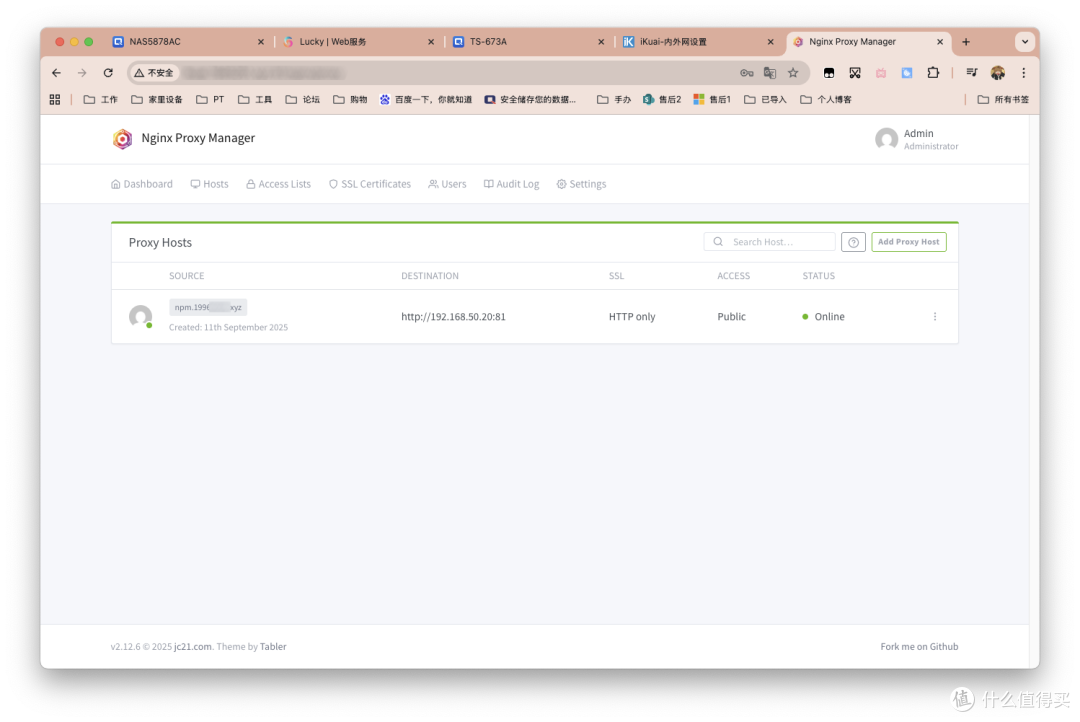
Task: Open the Tabler theme link
Action: [x=273, y=647]
